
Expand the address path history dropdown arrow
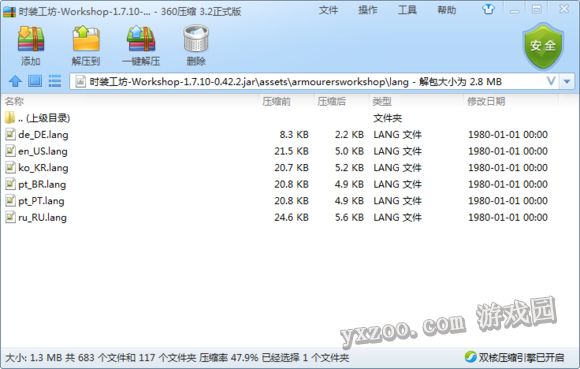tap(567, 81)
